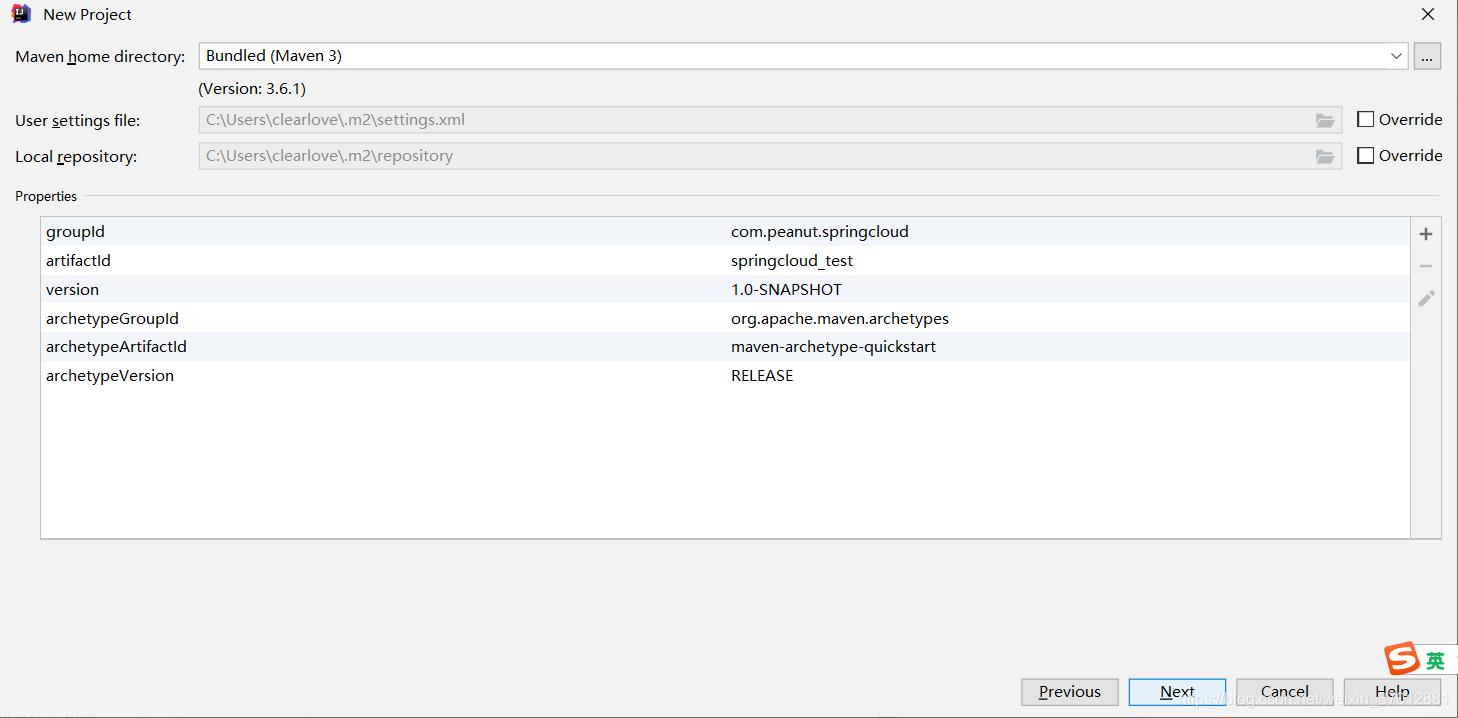Click the User settings file folder icon
This screenshot has height=718, width=1458.
(1325, 120)
